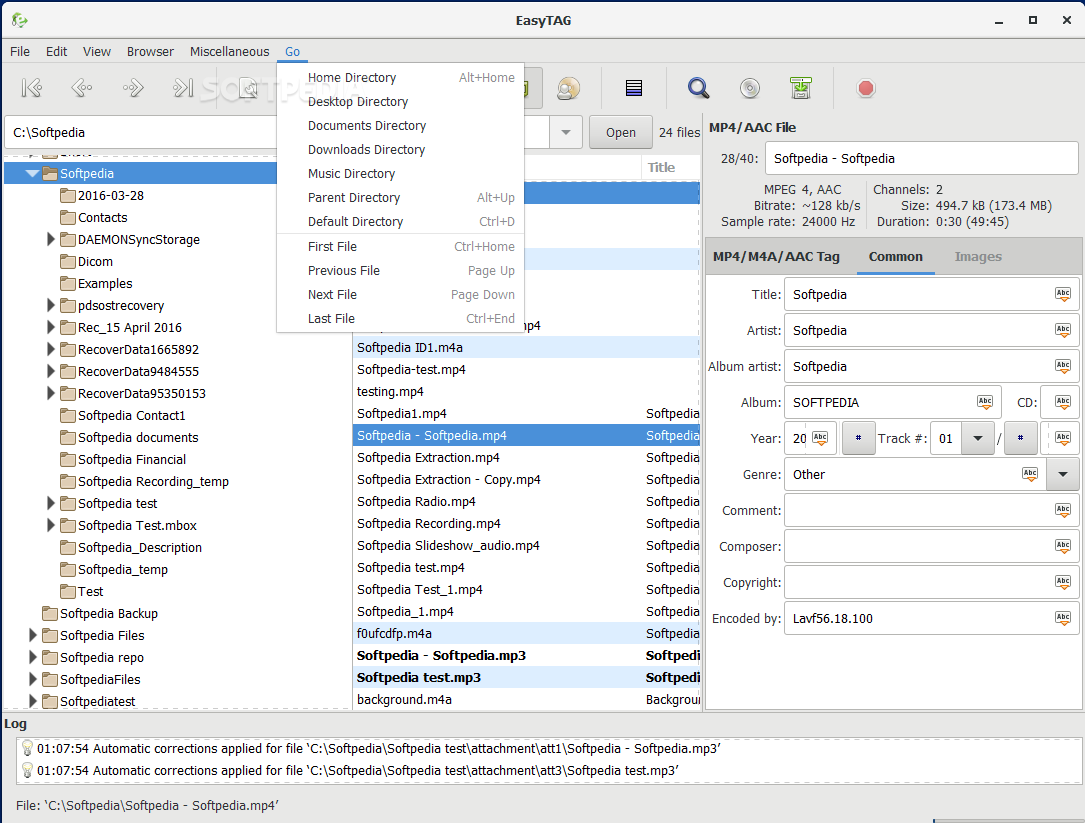
Task: Go to previous file toolbar arrow
Action: 82,88
